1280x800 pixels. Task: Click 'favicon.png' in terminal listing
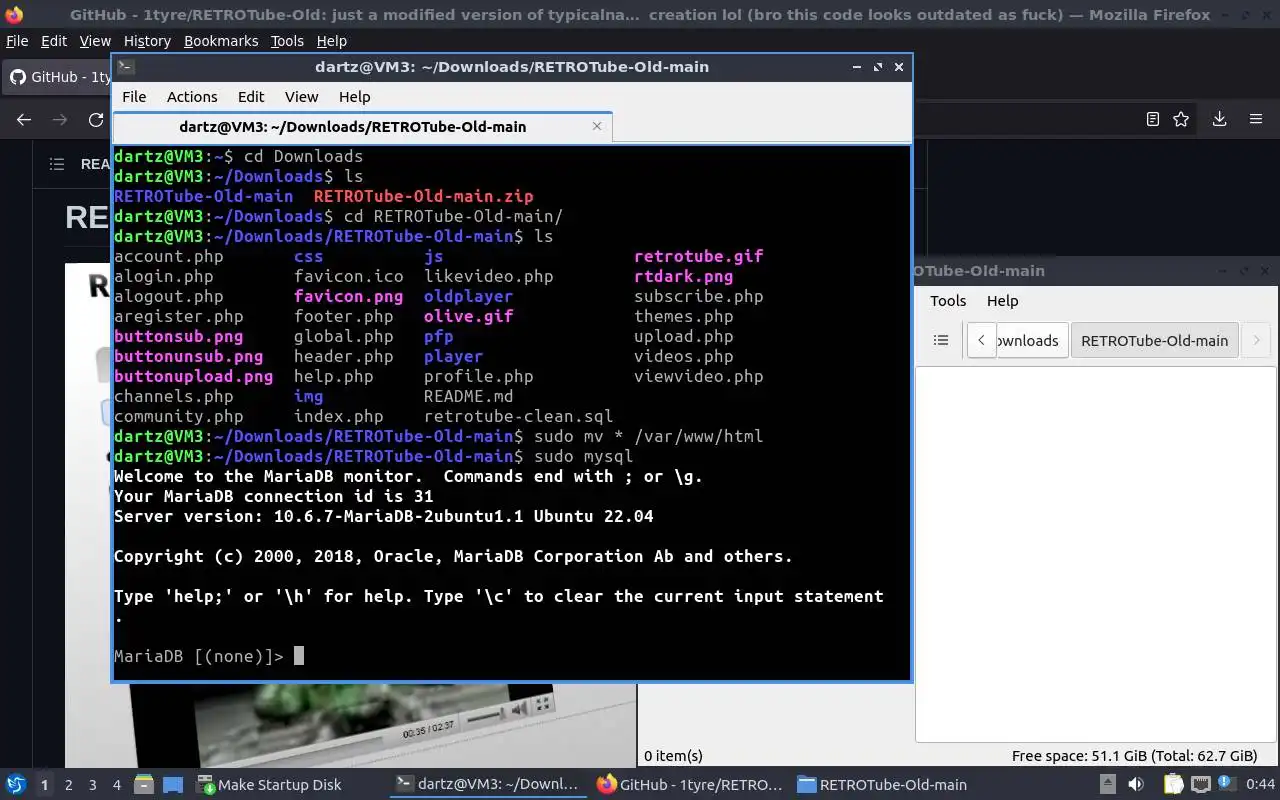(x=348, y=296)
